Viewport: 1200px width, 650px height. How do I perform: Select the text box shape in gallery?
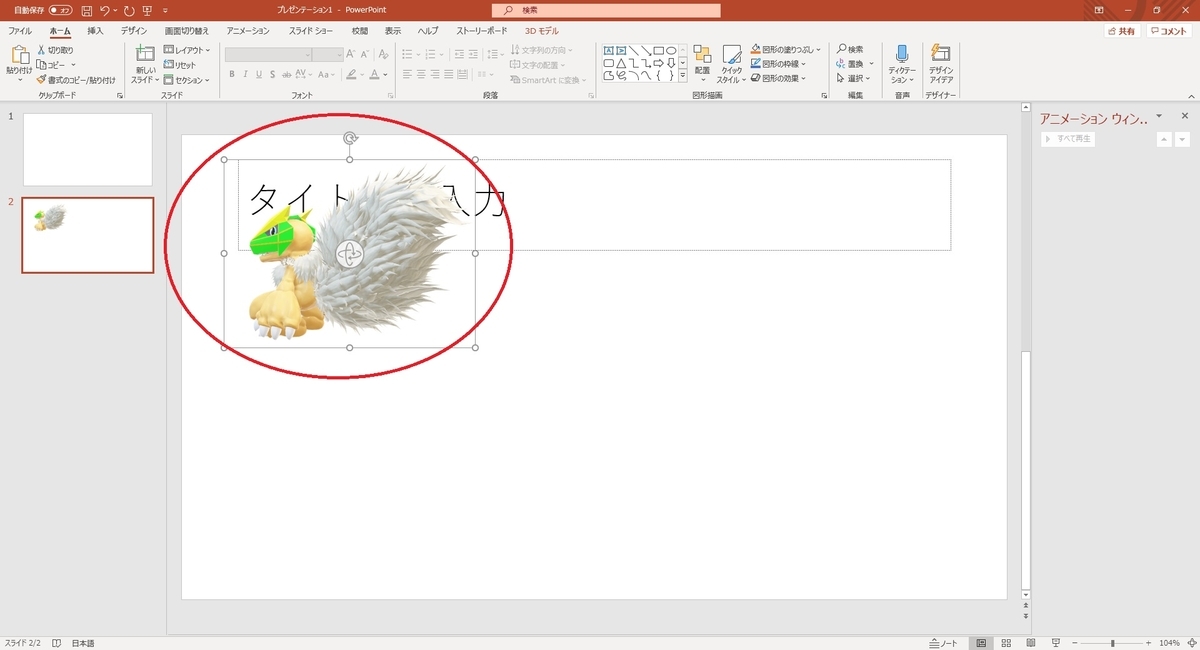(609, 50)
